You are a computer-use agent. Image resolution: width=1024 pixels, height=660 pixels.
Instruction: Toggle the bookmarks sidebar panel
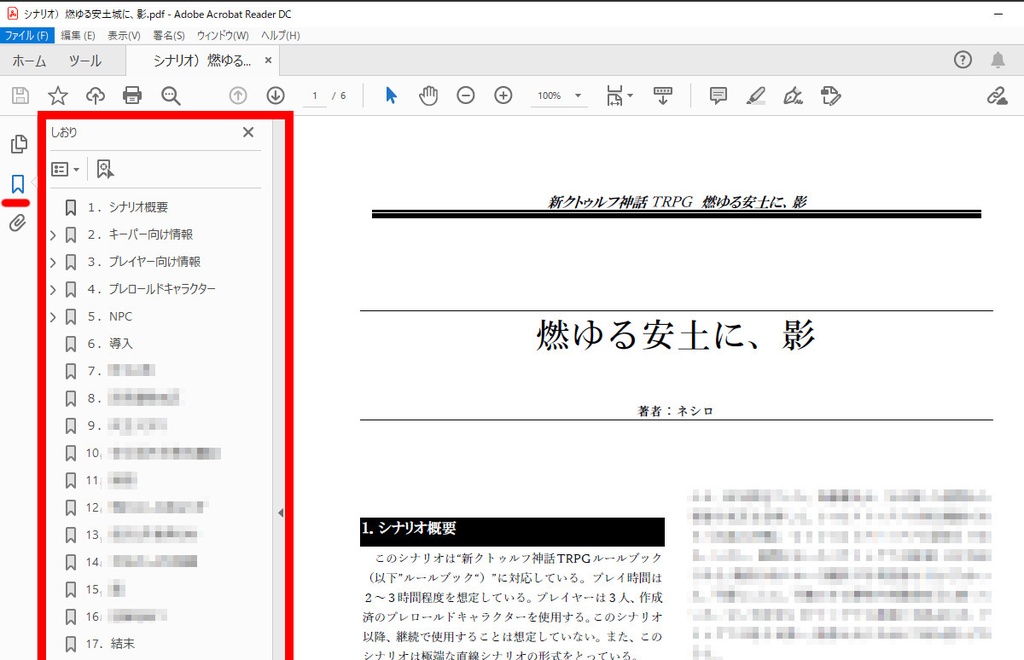[x=18, y=183]
